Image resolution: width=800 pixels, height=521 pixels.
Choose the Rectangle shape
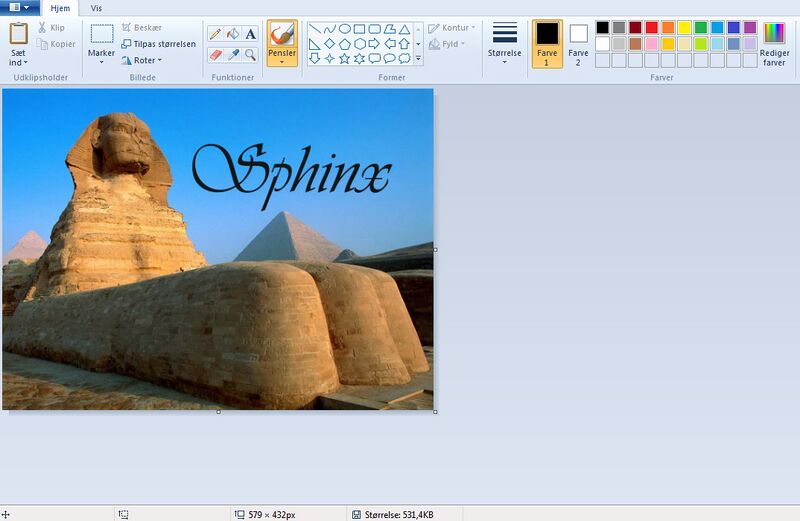[x=359, y=29]
